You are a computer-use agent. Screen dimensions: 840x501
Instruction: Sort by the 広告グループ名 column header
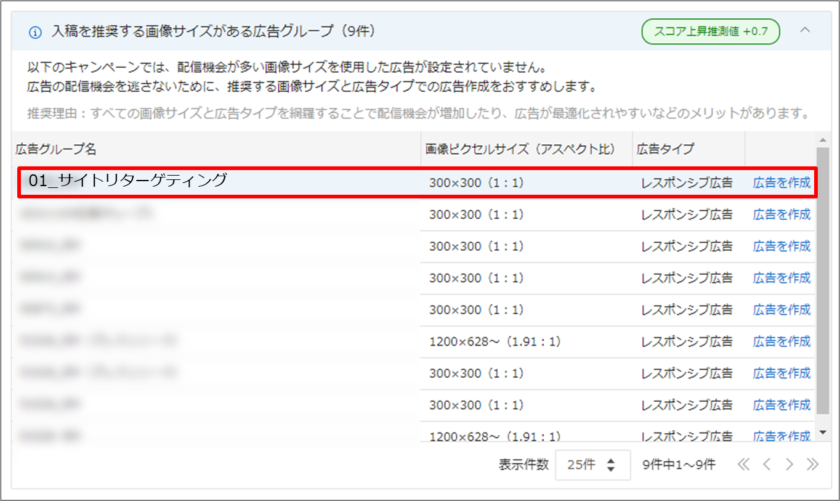56,149
